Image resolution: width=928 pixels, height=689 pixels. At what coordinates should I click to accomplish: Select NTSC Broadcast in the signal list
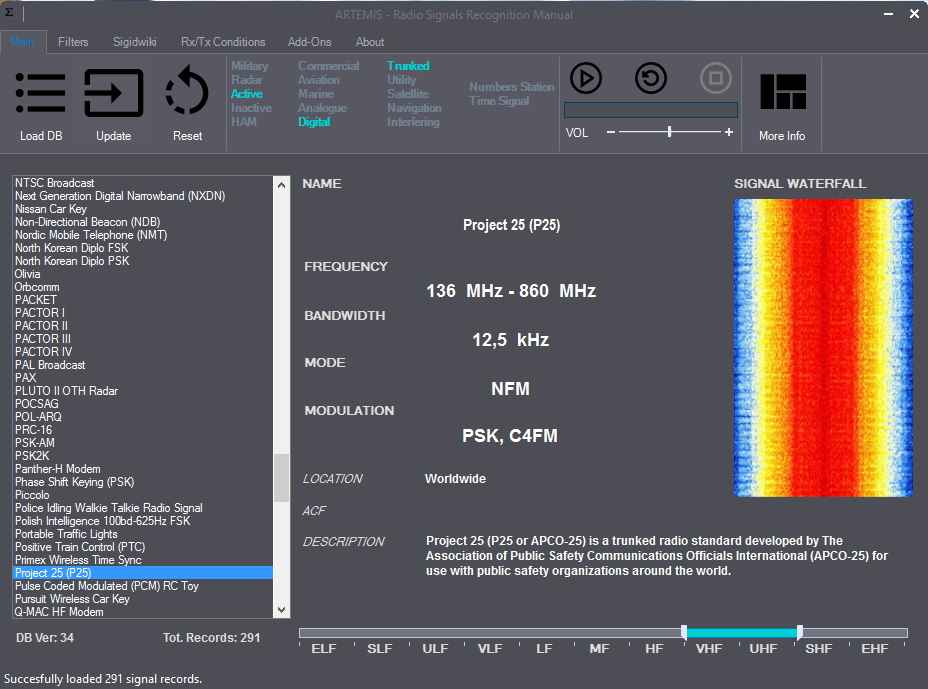click(x=143, y=183)
